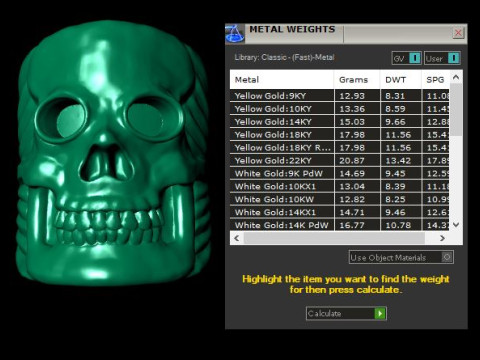The width and height of the screenshot is (480, 360).
Task: Click the 14.71 grams value
Action: point(352,212)
